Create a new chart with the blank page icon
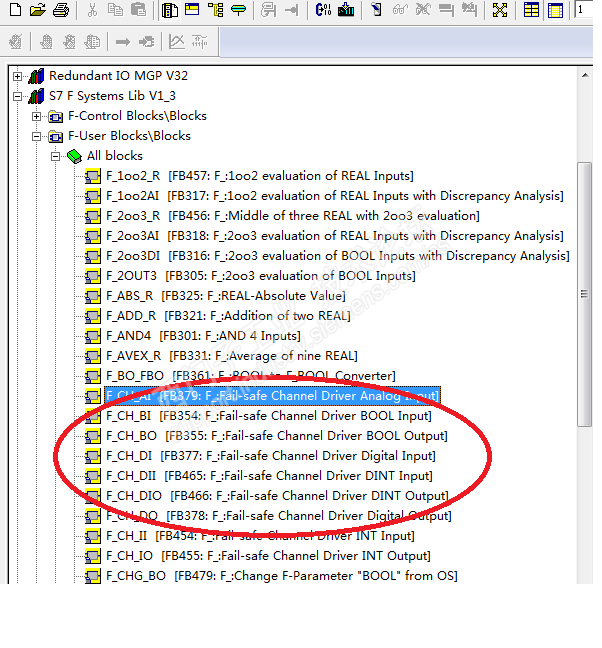The height and width of the screenshot is (648, 602). tap(15, 9)
